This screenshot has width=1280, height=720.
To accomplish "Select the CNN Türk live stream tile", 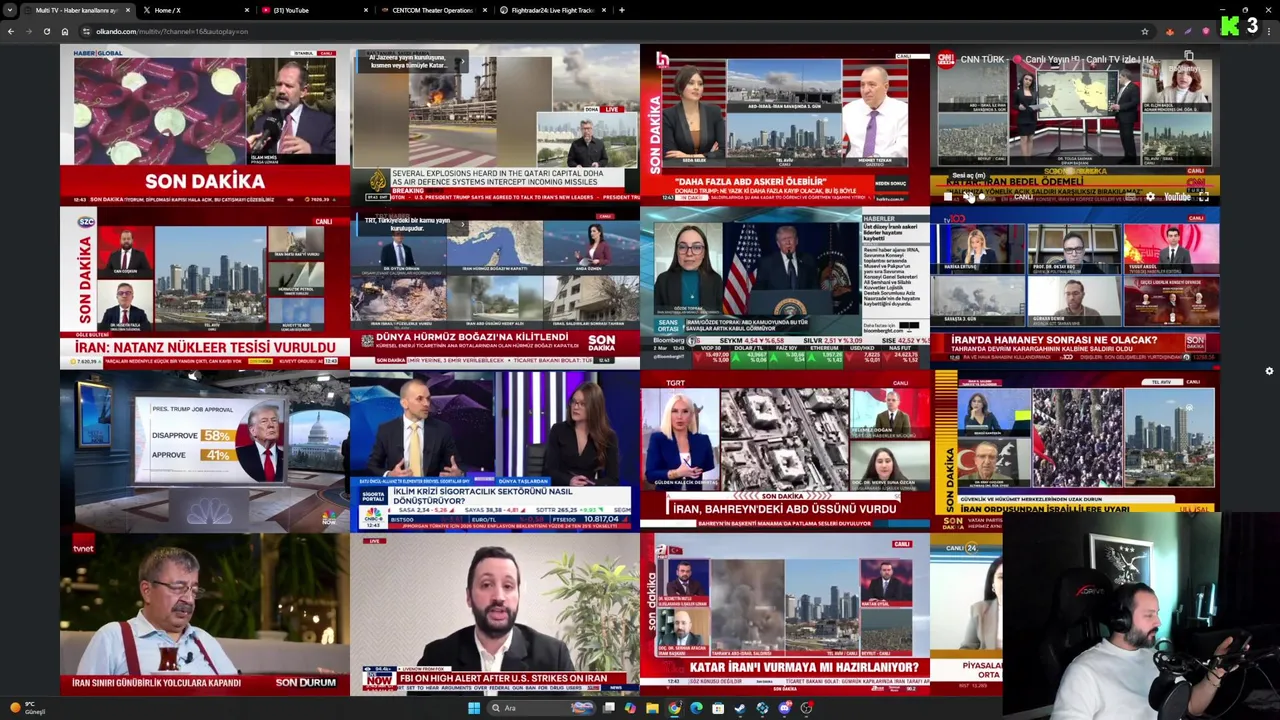I will (x=1075, y=125).
